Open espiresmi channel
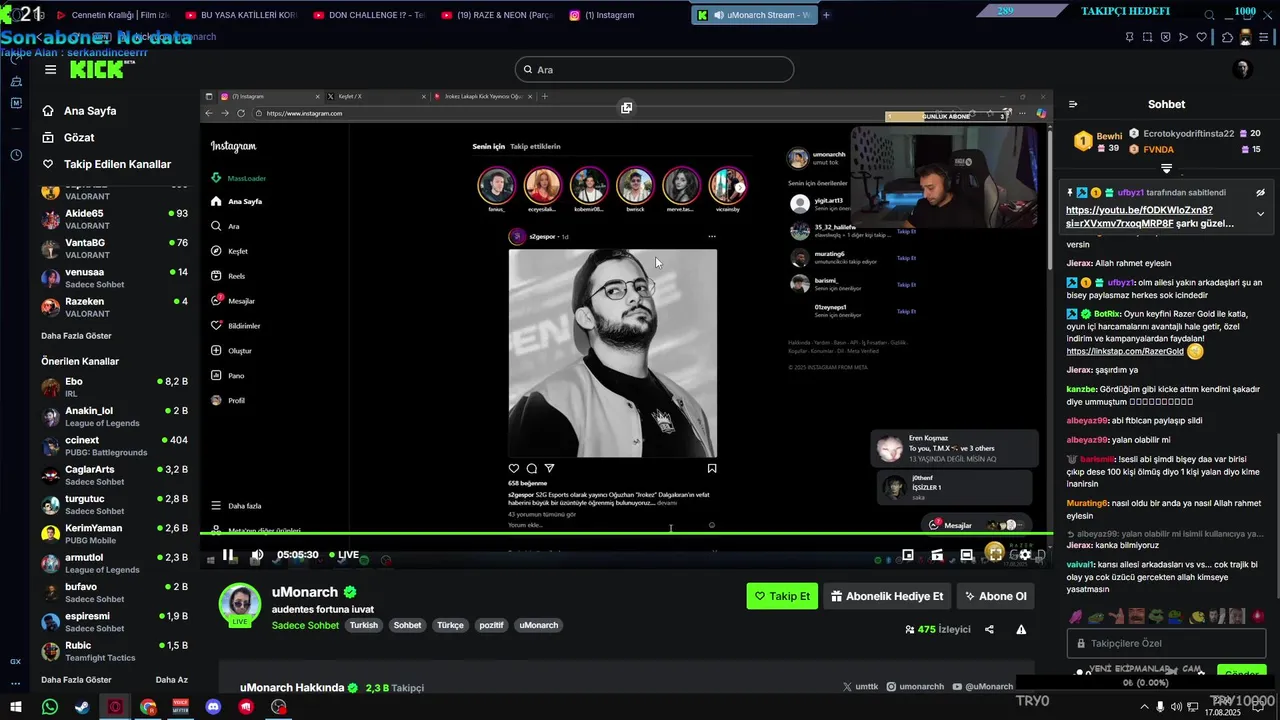Image resolution: width=1280 pixels, height=720 pixels. tap(114, 621)
